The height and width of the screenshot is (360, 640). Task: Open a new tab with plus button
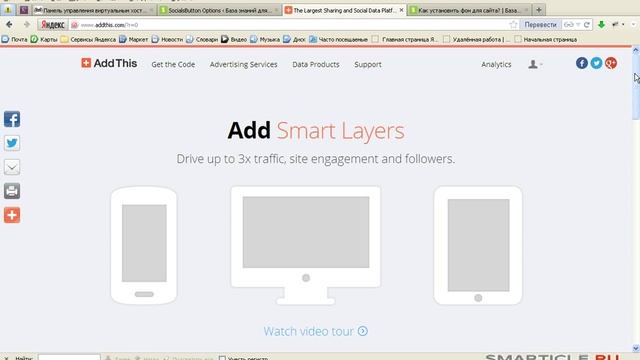tap(539, 10)
